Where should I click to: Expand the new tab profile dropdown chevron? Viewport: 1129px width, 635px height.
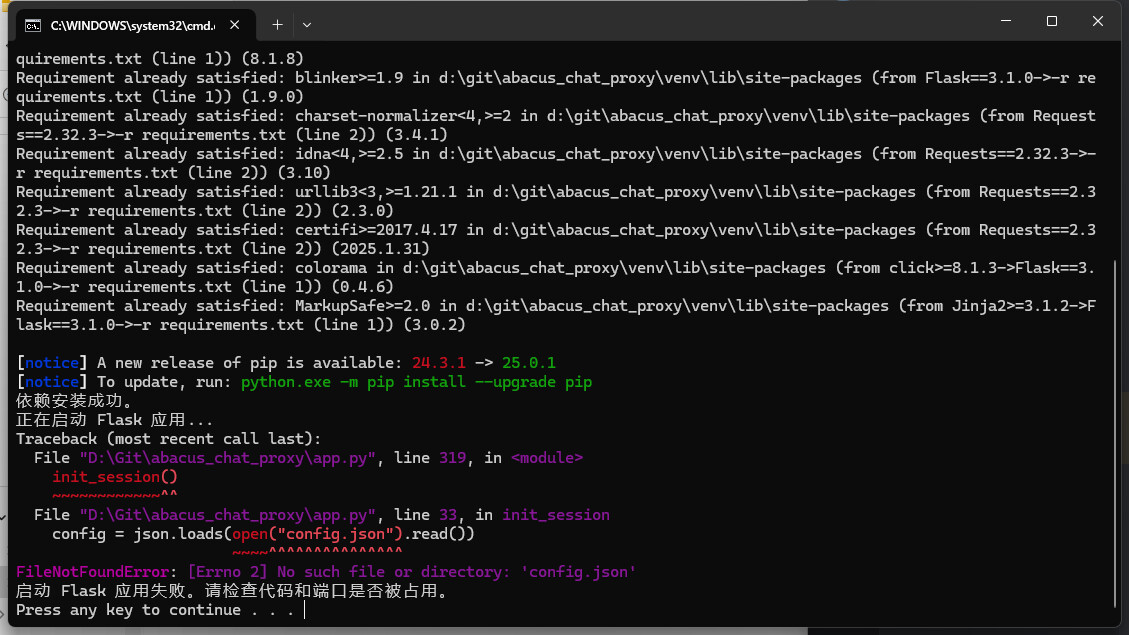(x=307, y=24)
